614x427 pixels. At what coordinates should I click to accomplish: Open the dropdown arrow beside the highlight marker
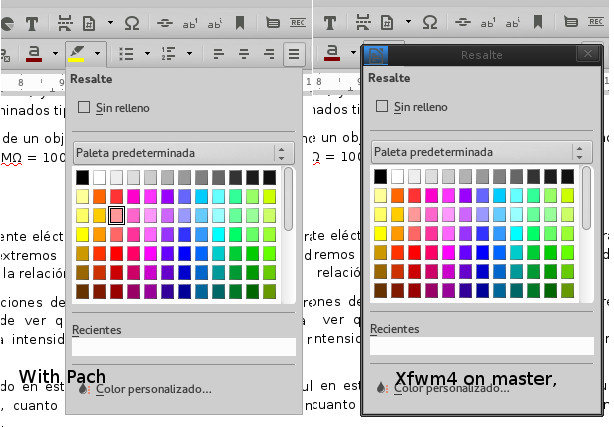point(97,54)
